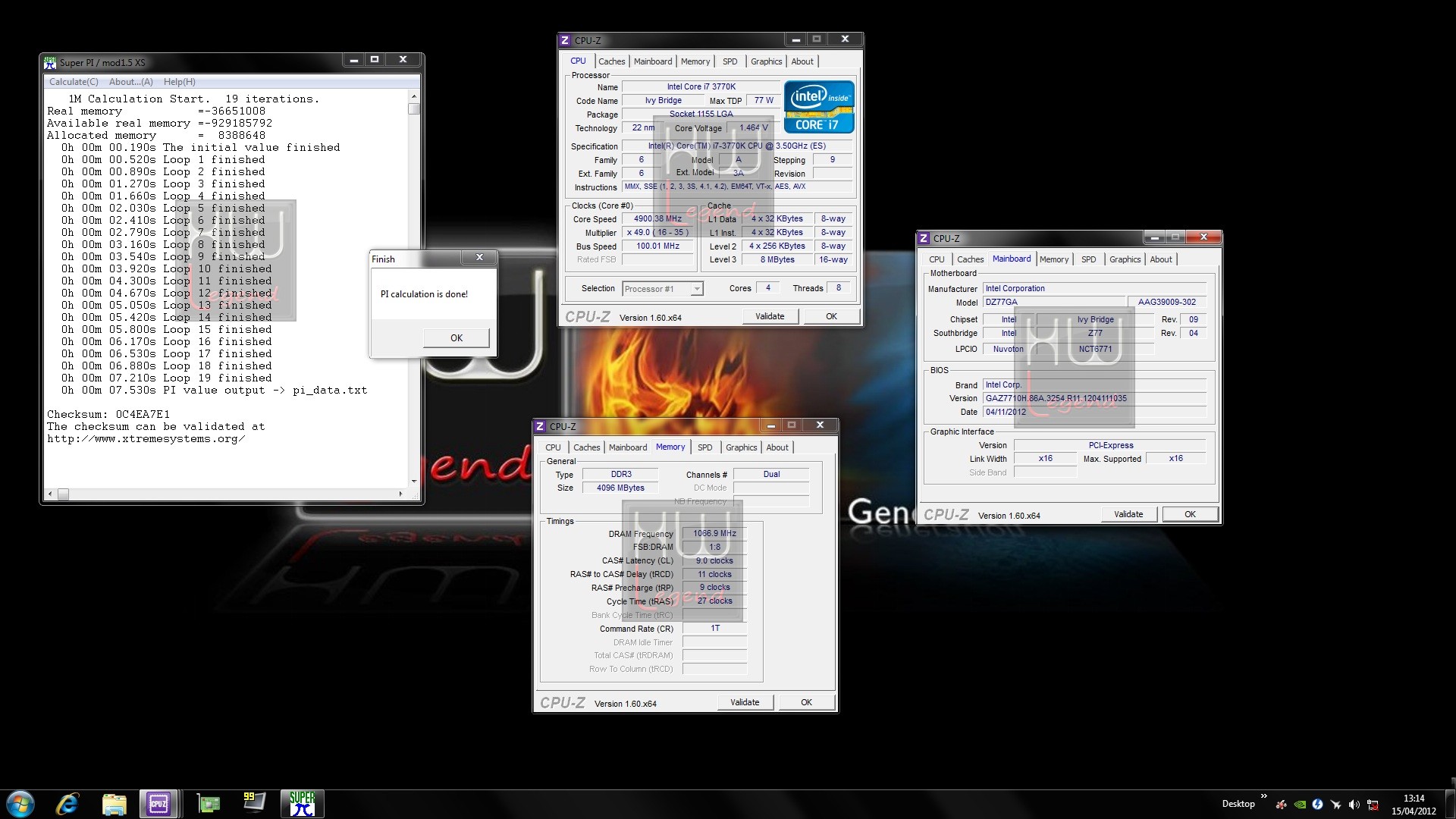
Task: Switch to SPD tab in top CPU-Z window
Action: click(x=730, y=61)
